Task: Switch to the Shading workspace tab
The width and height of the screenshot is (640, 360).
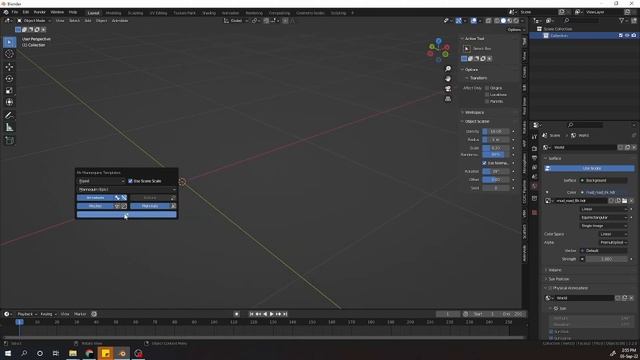Action: [209, 13]
